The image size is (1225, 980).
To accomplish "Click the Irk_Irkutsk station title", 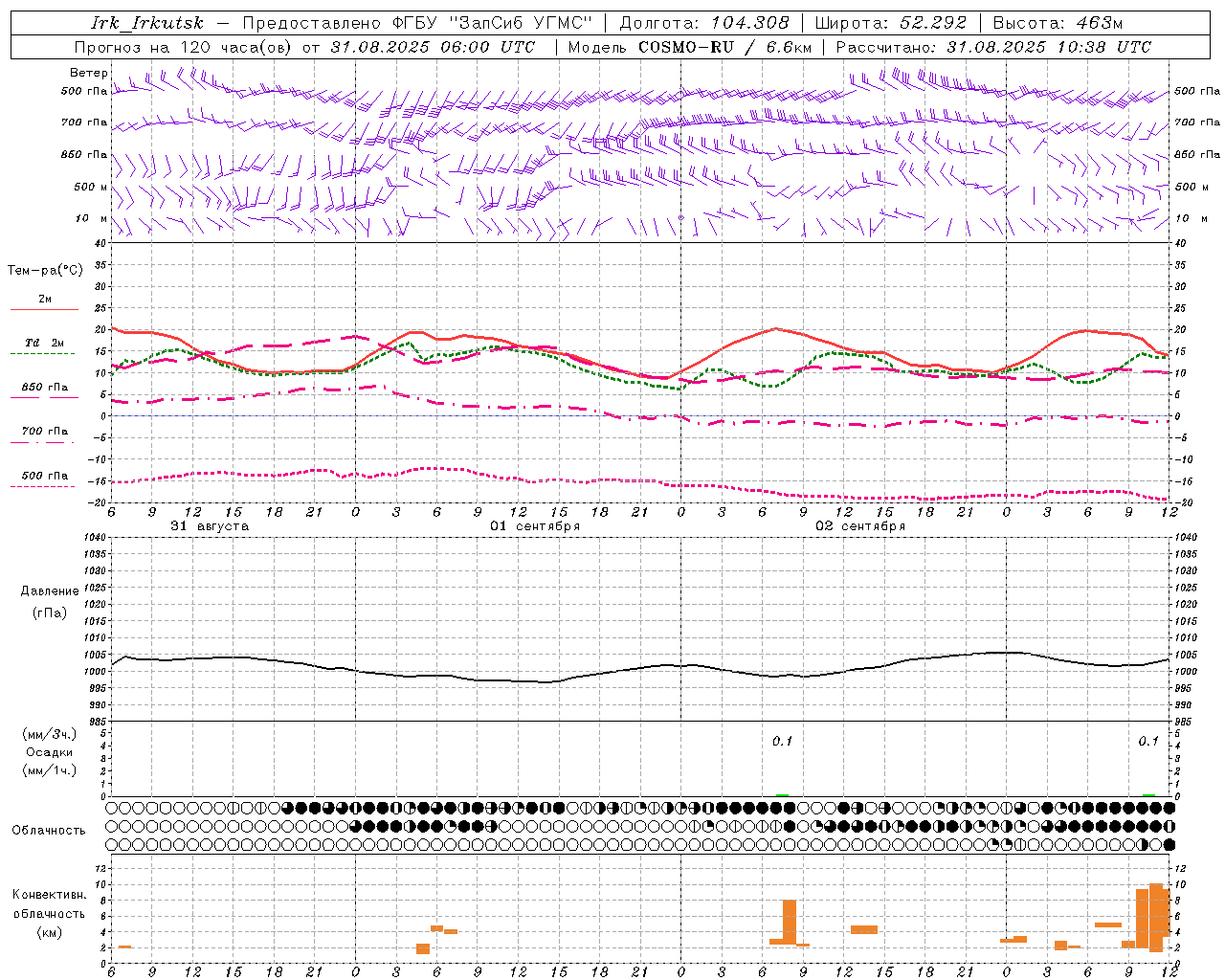I will 147,23.
